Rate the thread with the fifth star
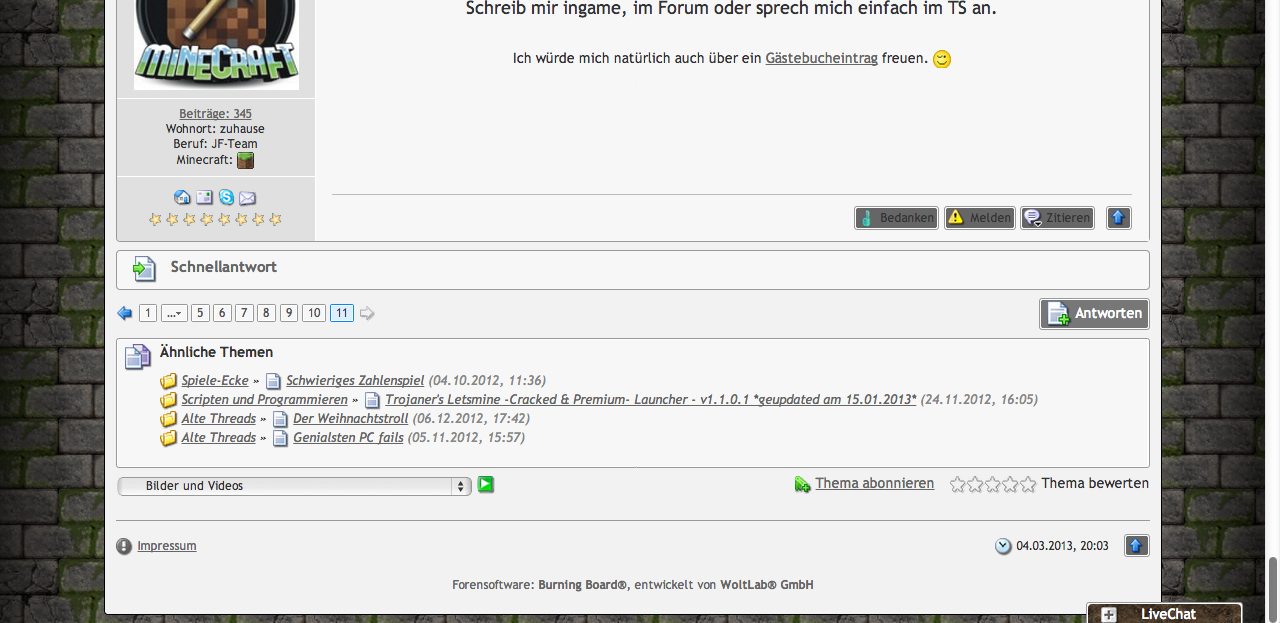 click(1027, 484)
